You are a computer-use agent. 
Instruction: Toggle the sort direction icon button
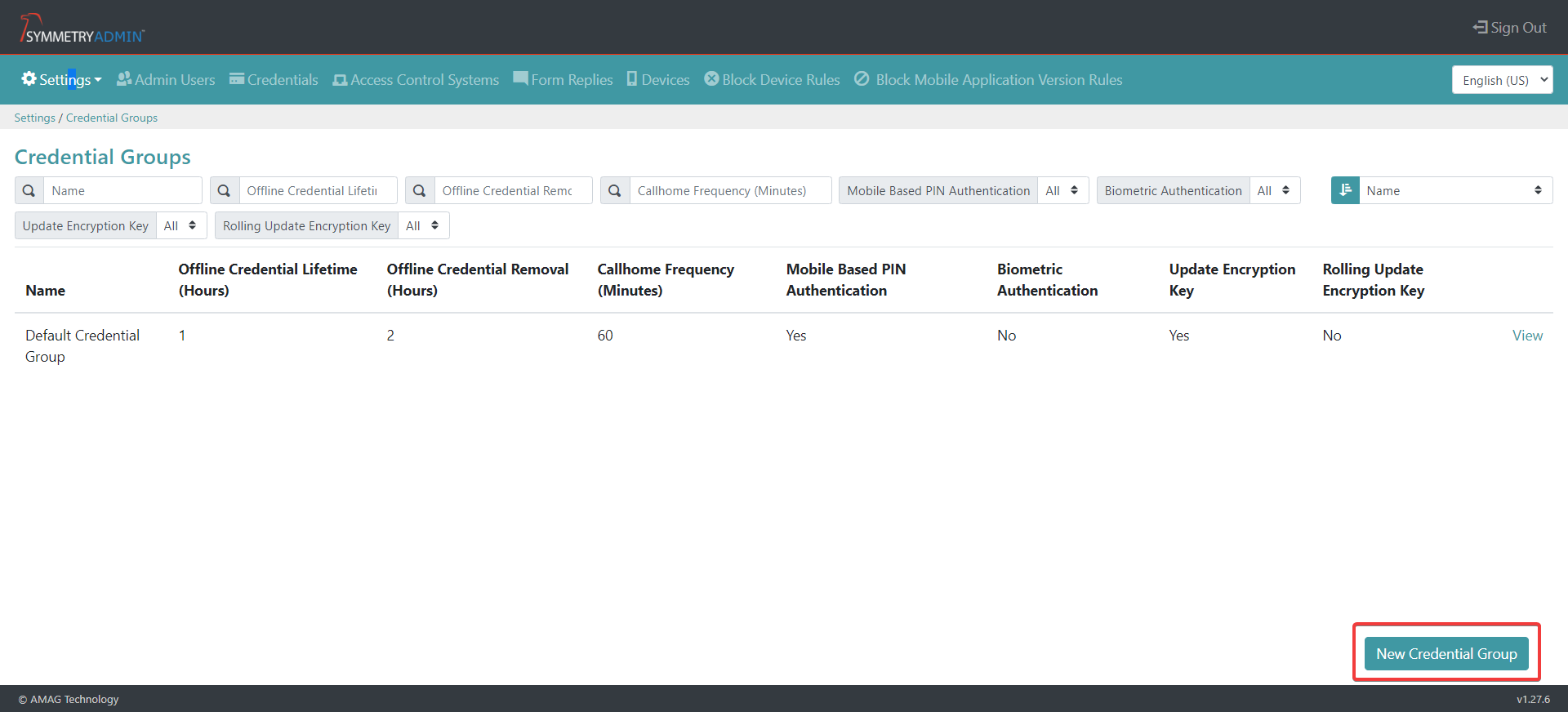click(1345, 190)
